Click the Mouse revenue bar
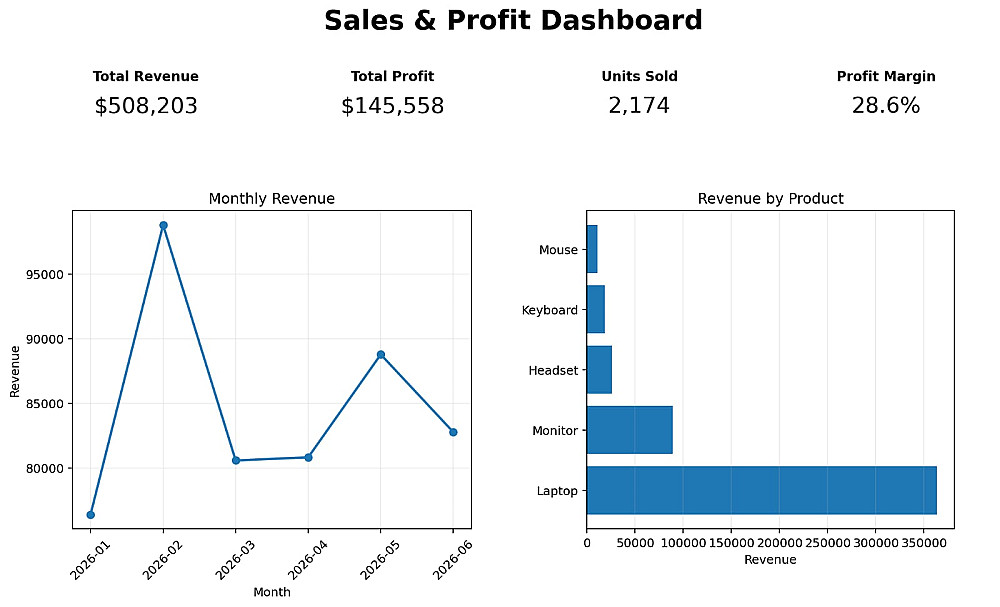 click(x=592, y=249)
